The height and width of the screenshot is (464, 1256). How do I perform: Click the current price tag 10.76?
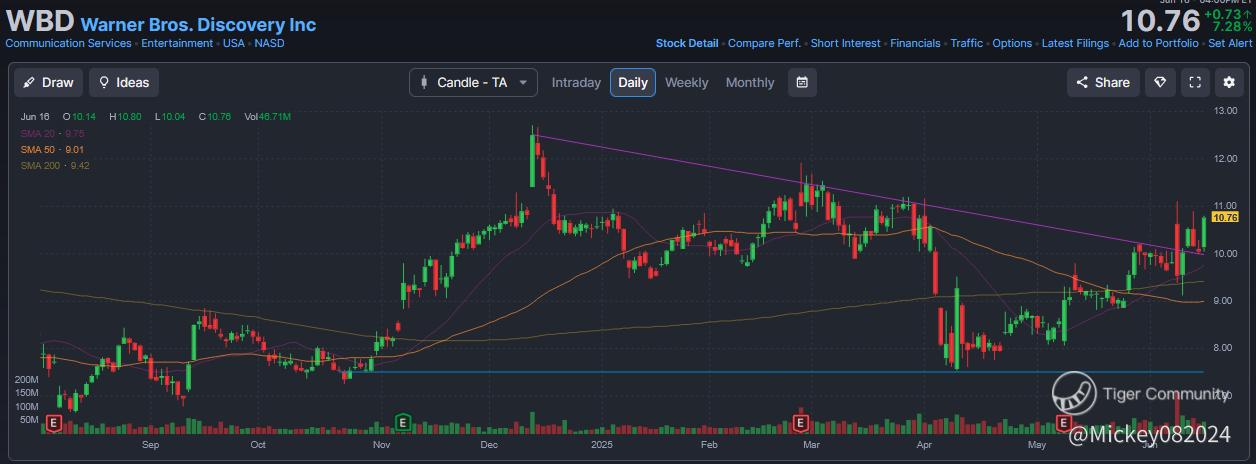[x=1225, y=217]
